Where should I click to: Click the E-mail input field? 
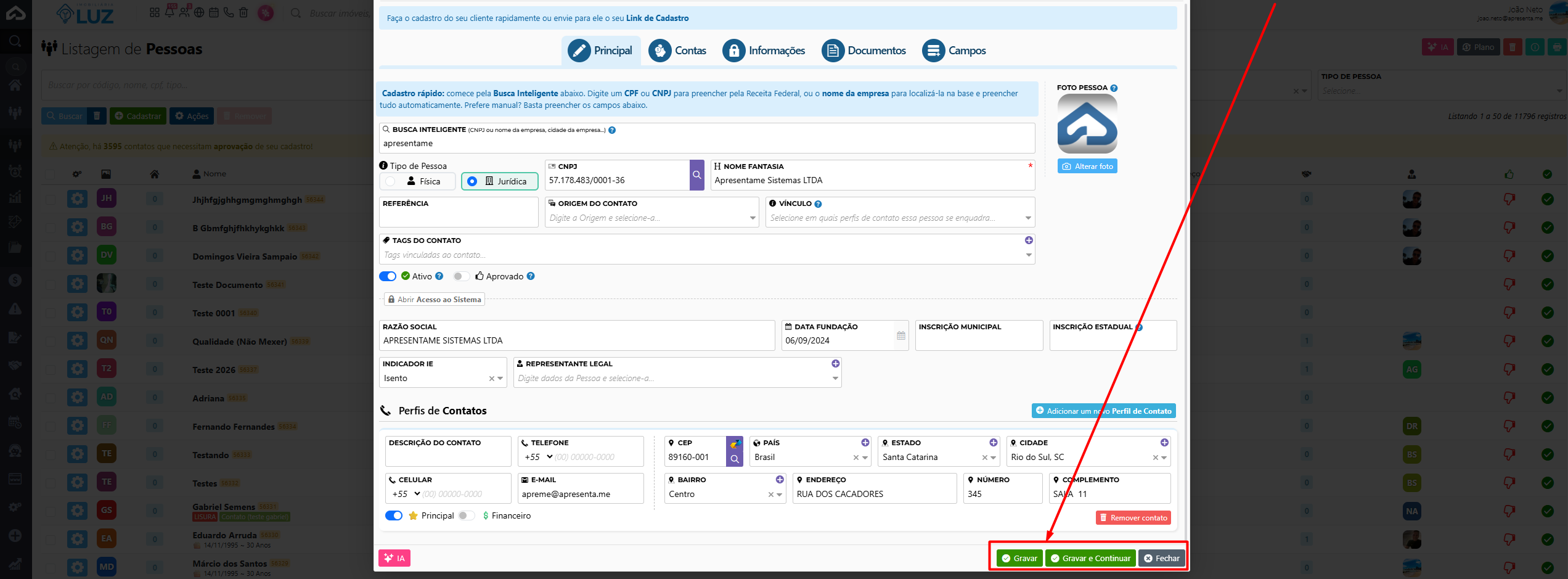581,488
